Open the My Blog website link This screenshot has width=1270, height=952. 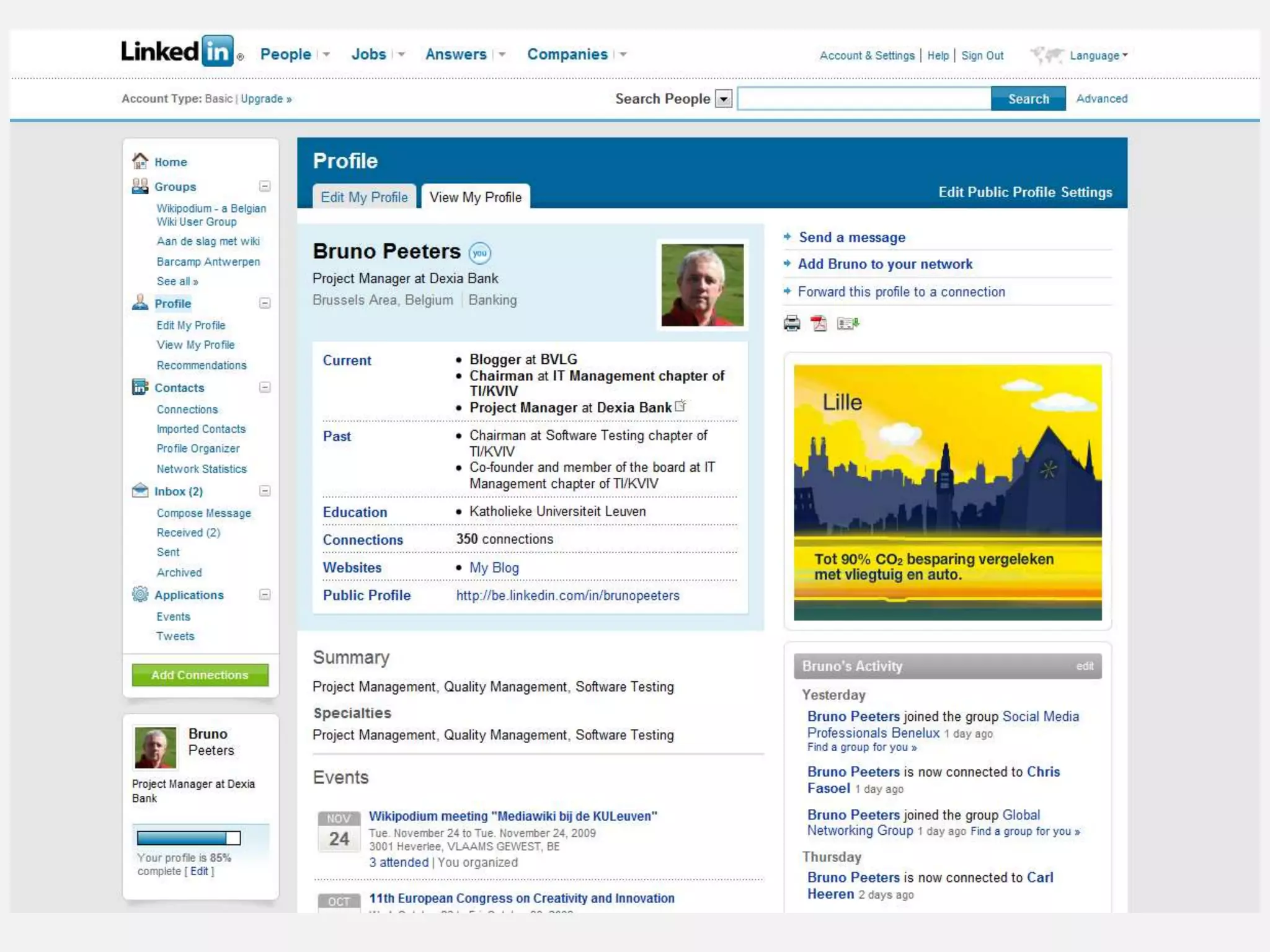tap(494, 568)
